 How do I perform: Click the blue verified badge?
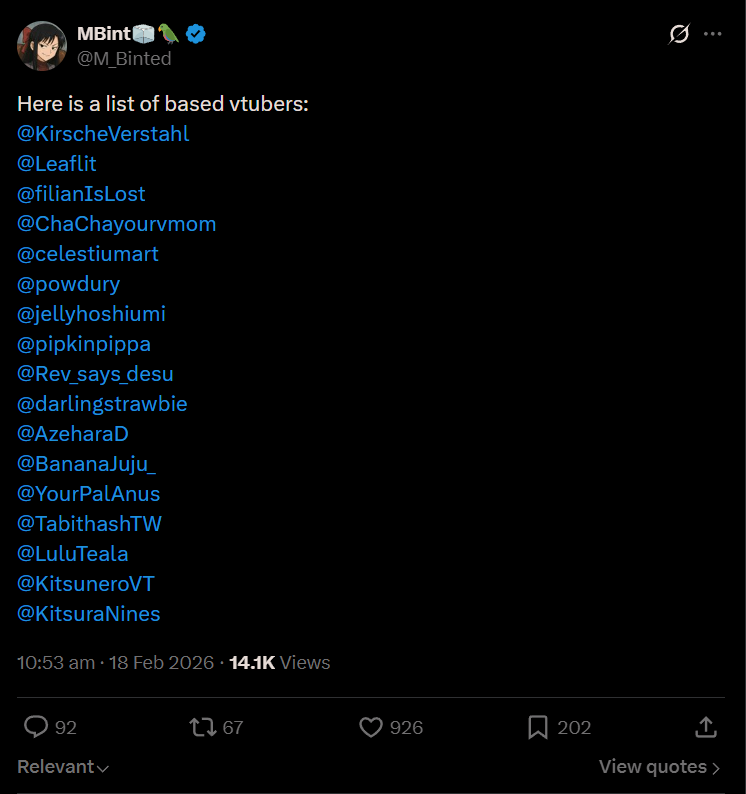coord(196,34)
